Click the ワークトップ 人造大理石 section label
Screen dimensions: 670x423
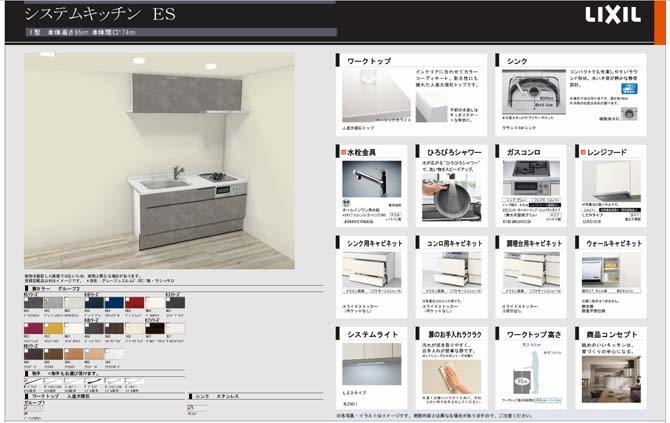[60, 397]
